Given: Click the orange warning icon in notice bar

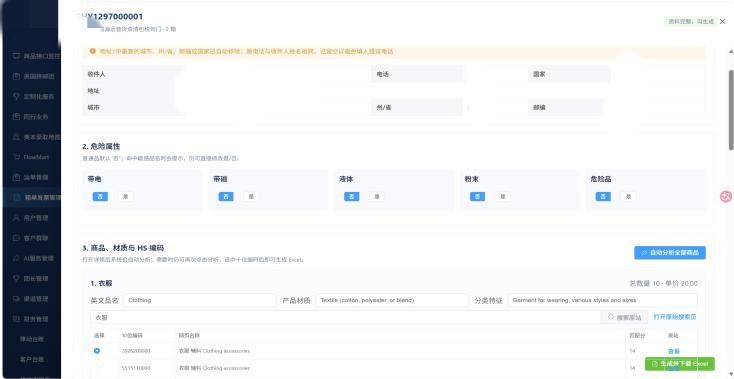Looking at the screenshot, I should (x=93, y=51).
